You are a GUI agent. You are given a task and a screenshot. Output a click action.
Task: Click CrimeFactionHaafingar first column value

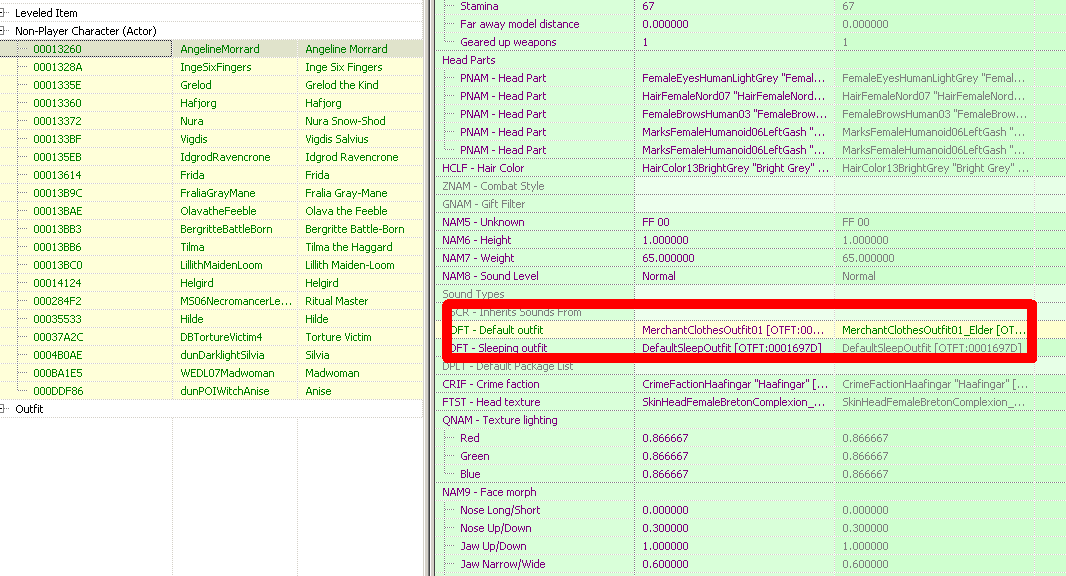pyautogui.click(x=735, y=384)
